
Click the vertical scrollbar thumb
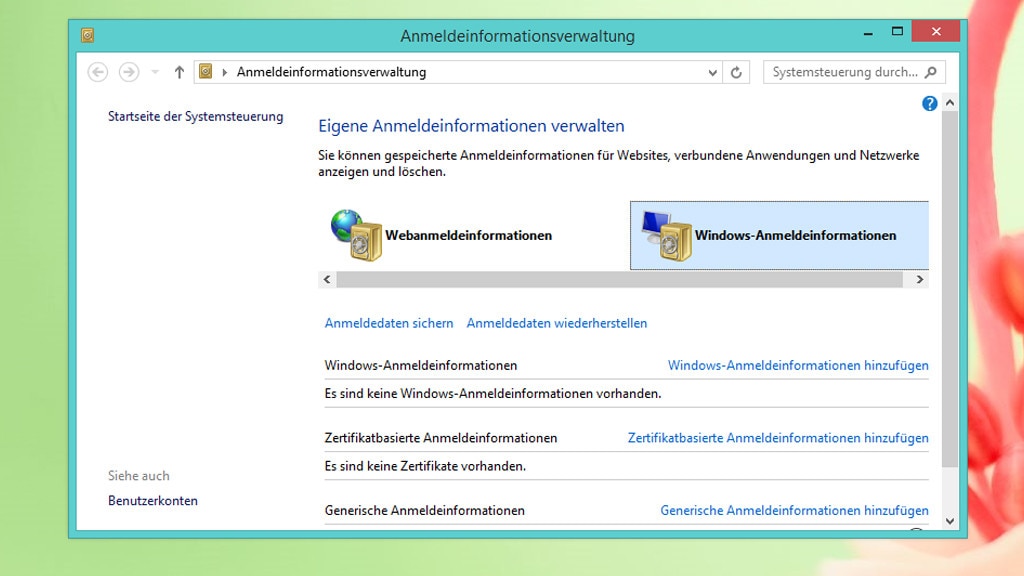pos(950,289)
